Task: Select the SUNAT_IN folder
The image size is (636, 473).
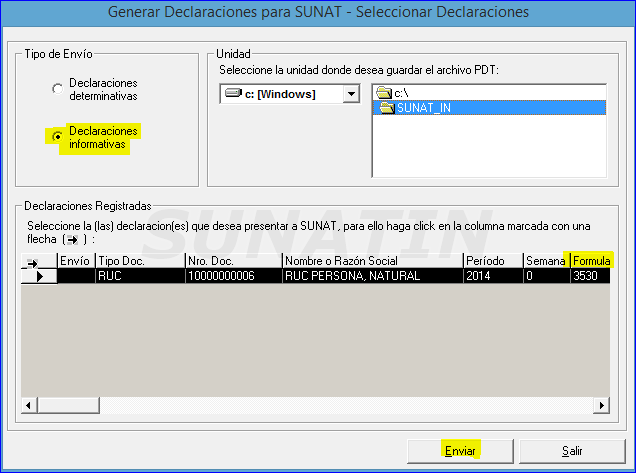Action: [x=489, y=108]
